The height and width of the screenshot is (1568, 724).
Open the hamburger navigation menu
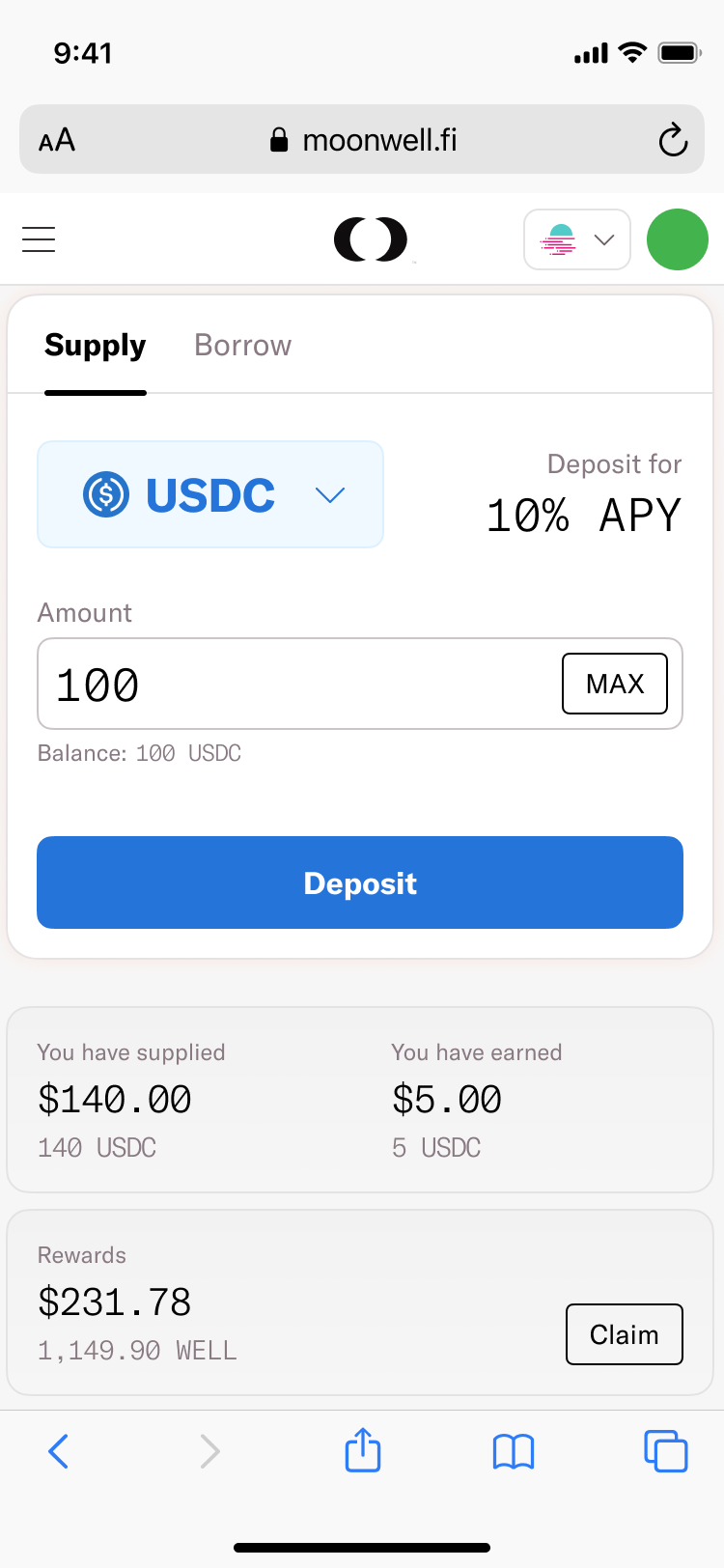click(39, 239)
